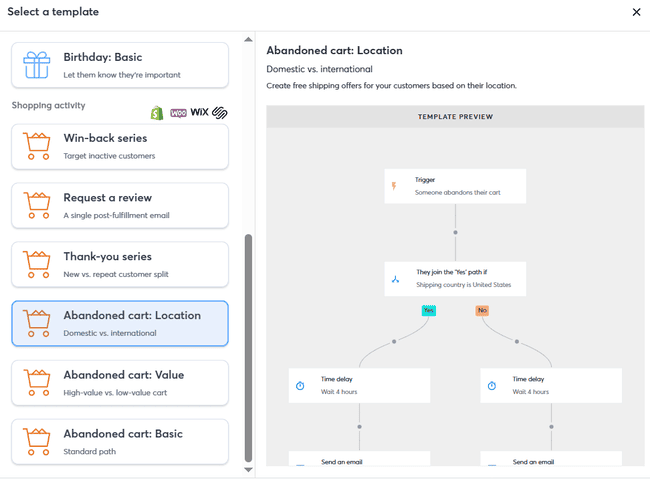Click the gift icon on Birthday: Basic
This screenshot has width=650, height=479.
coord(37,65)
